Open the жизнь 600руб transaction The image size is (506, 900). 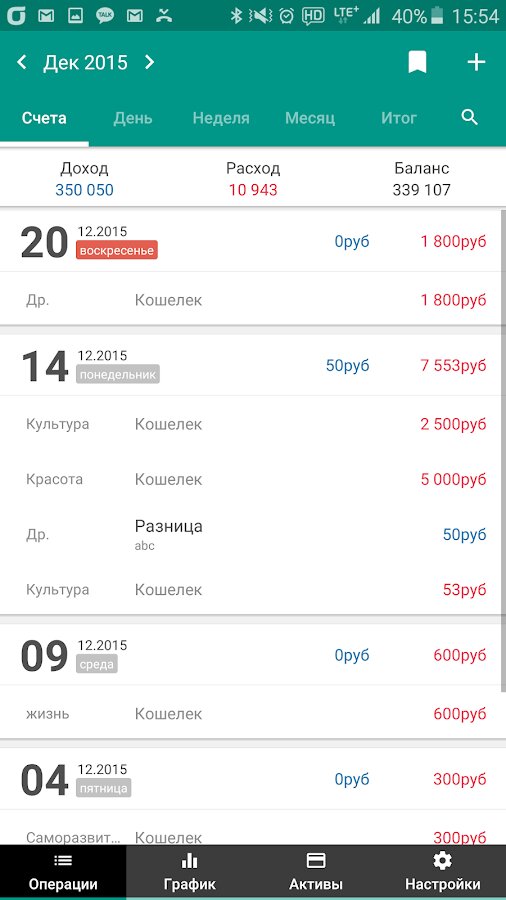point(253,714)
